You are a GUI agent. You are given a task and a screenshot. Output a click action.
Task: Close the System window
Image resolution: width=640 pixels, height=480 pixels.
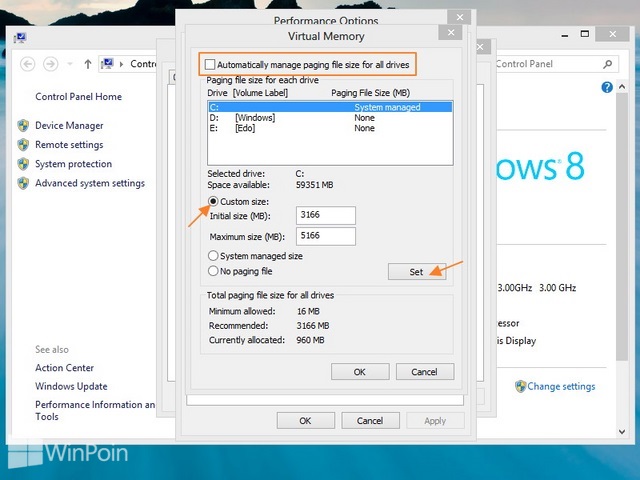coord(612,34)
